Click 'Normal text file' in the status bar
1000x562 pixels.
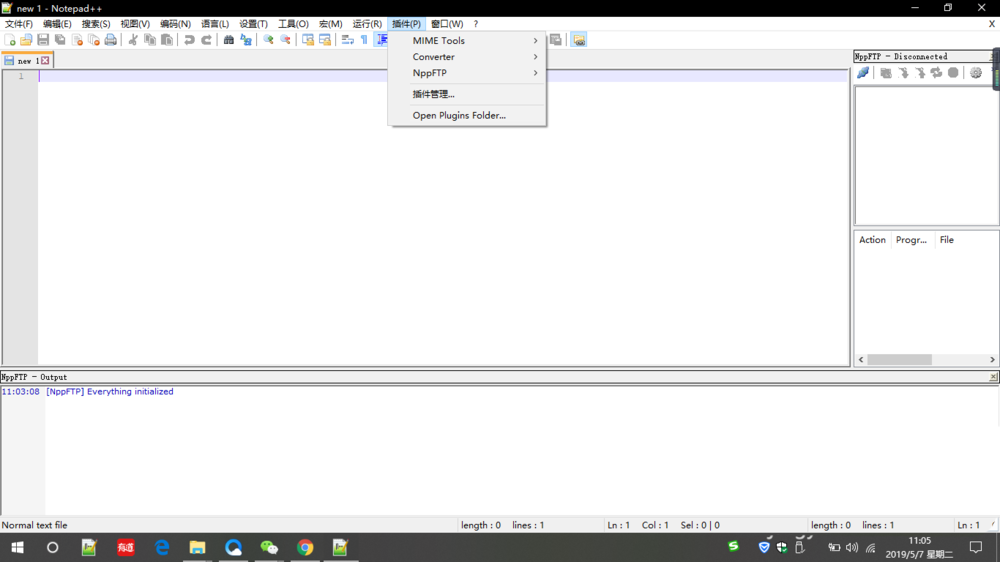34,525
